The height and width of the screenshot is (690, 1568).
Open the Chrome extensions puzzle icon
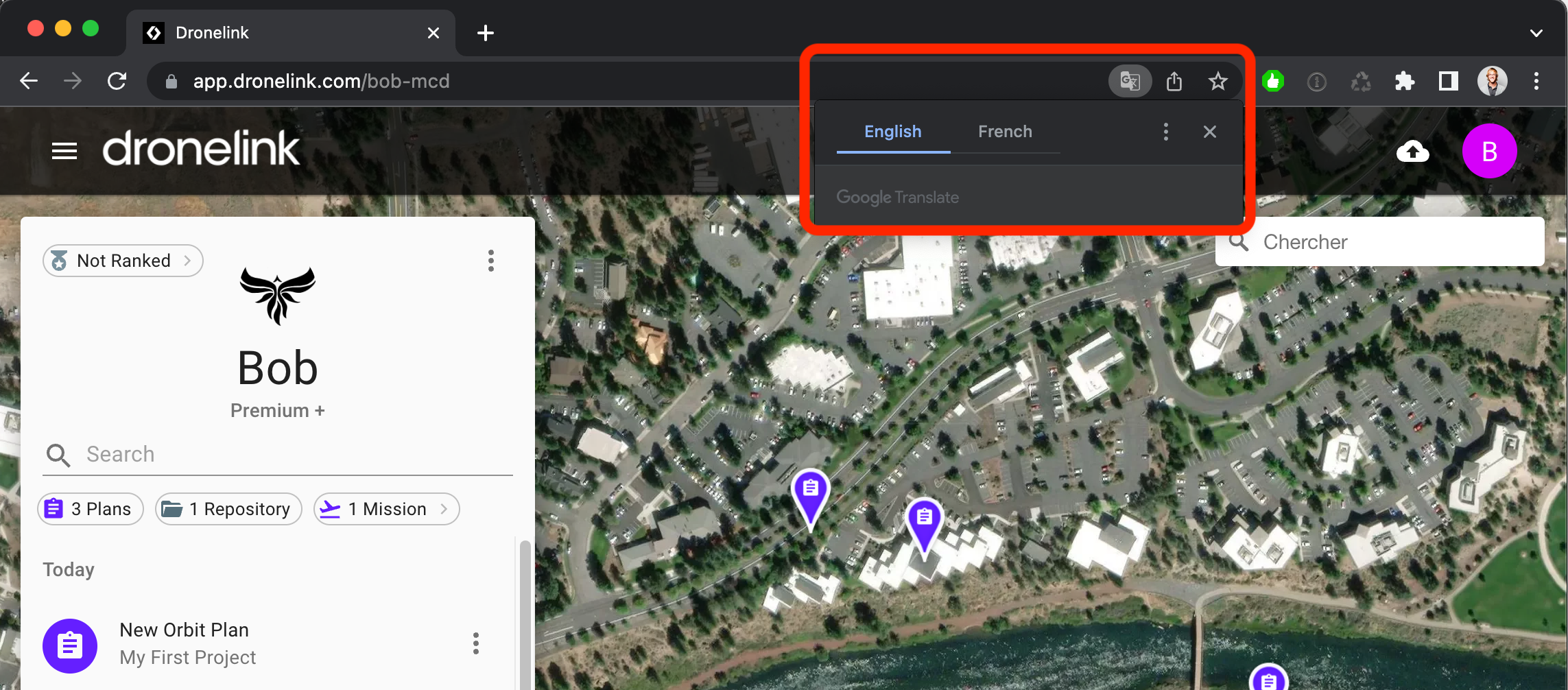(1404, 82)
